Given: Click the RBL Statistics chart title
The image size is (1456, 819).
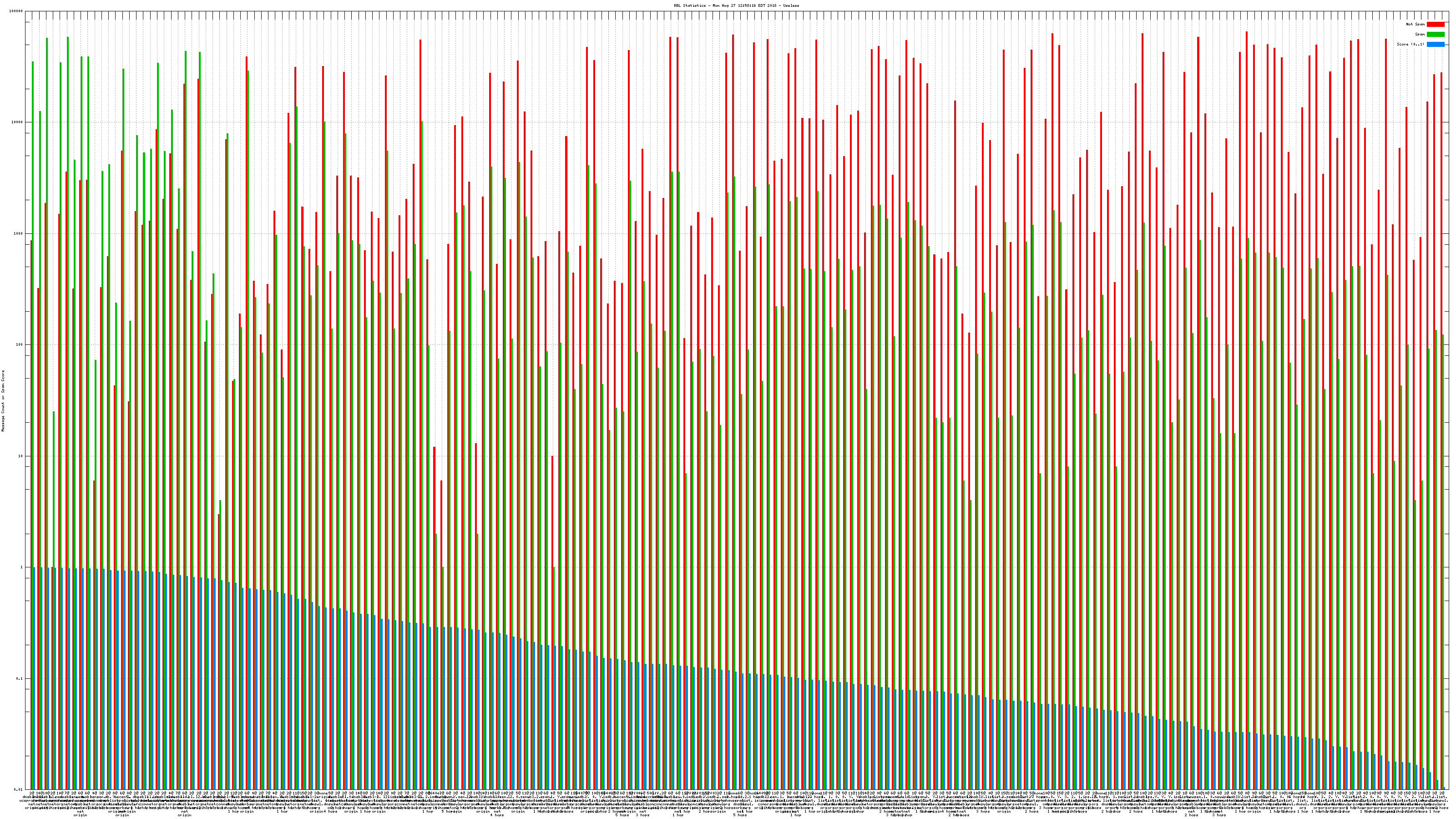Looking at the screenshot, I should pos(736,5).
